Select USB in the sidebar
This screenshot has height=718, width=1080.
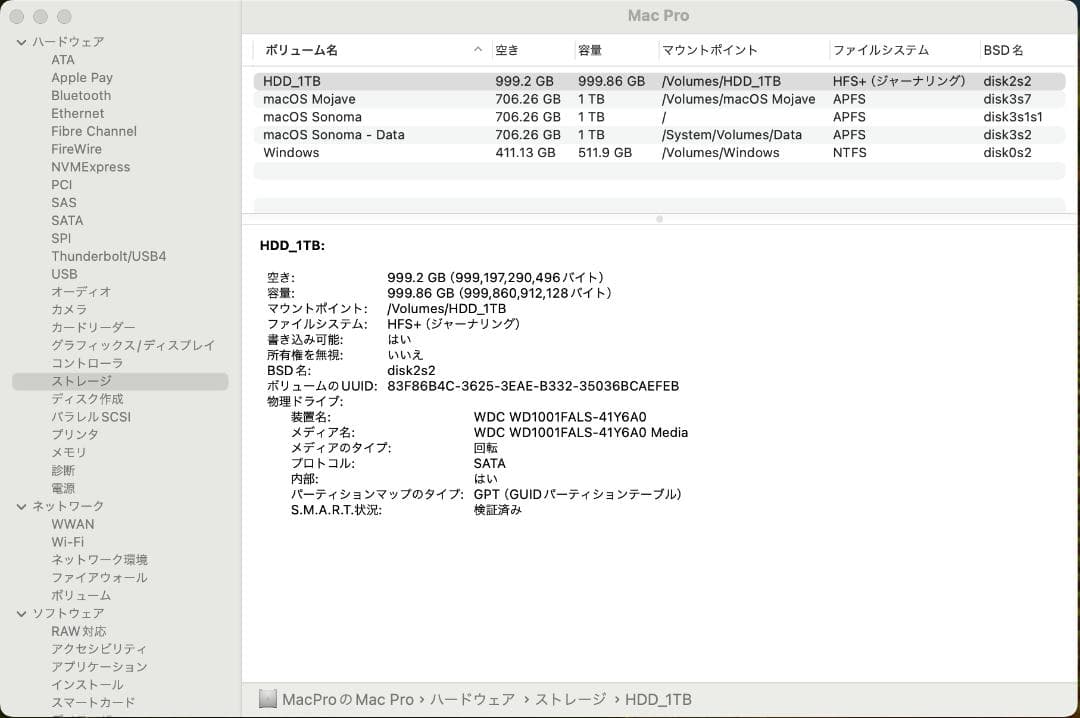tap(64, 274)
